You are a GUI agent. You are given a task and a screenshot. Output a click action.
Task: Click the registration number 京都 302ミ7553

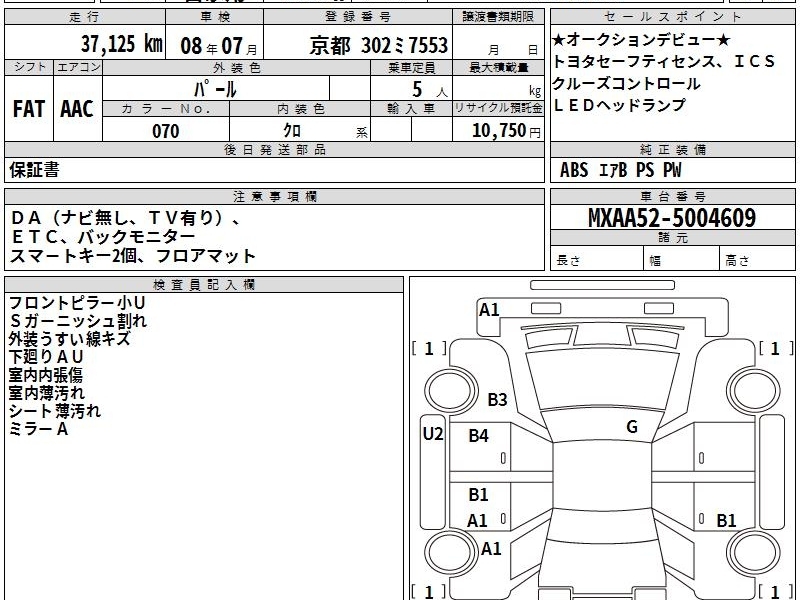pos(379,45)
